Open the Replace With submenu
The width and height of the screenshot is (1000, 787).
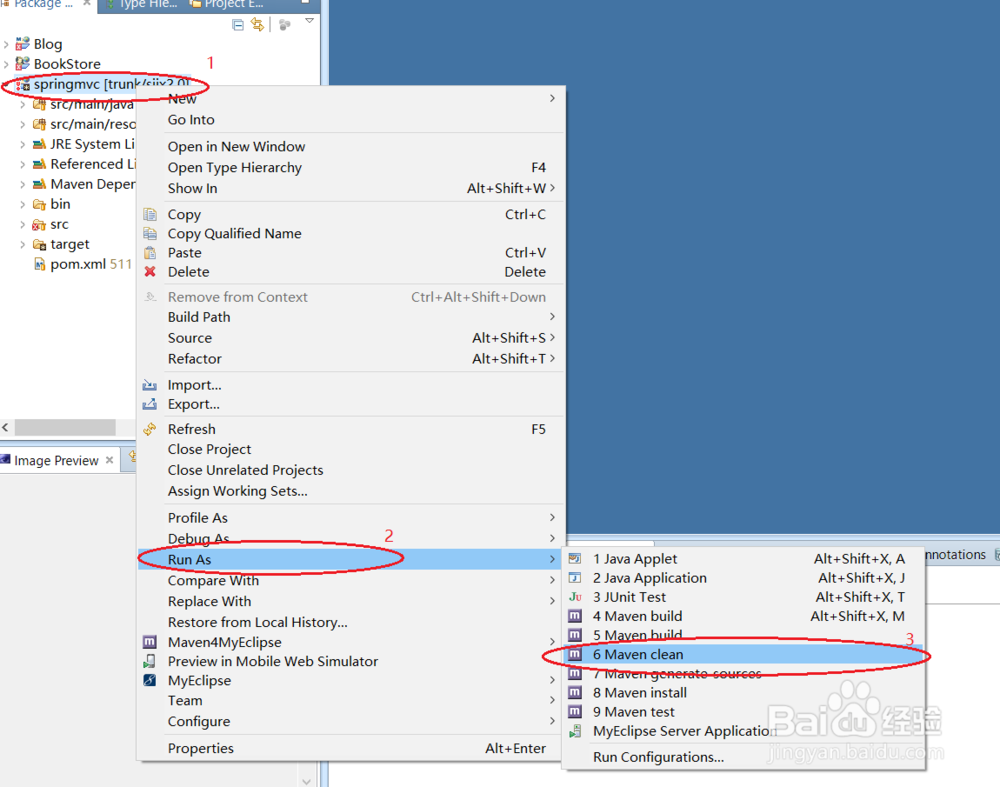point(351,601)
